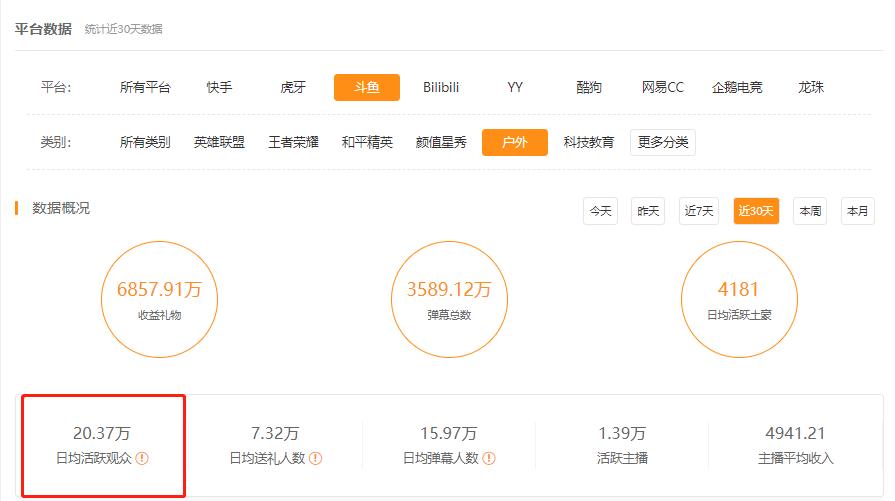Screen dimensions: 895x501
Task: Click info icon beside 日均弹幕人数
Action: [488, 459]
